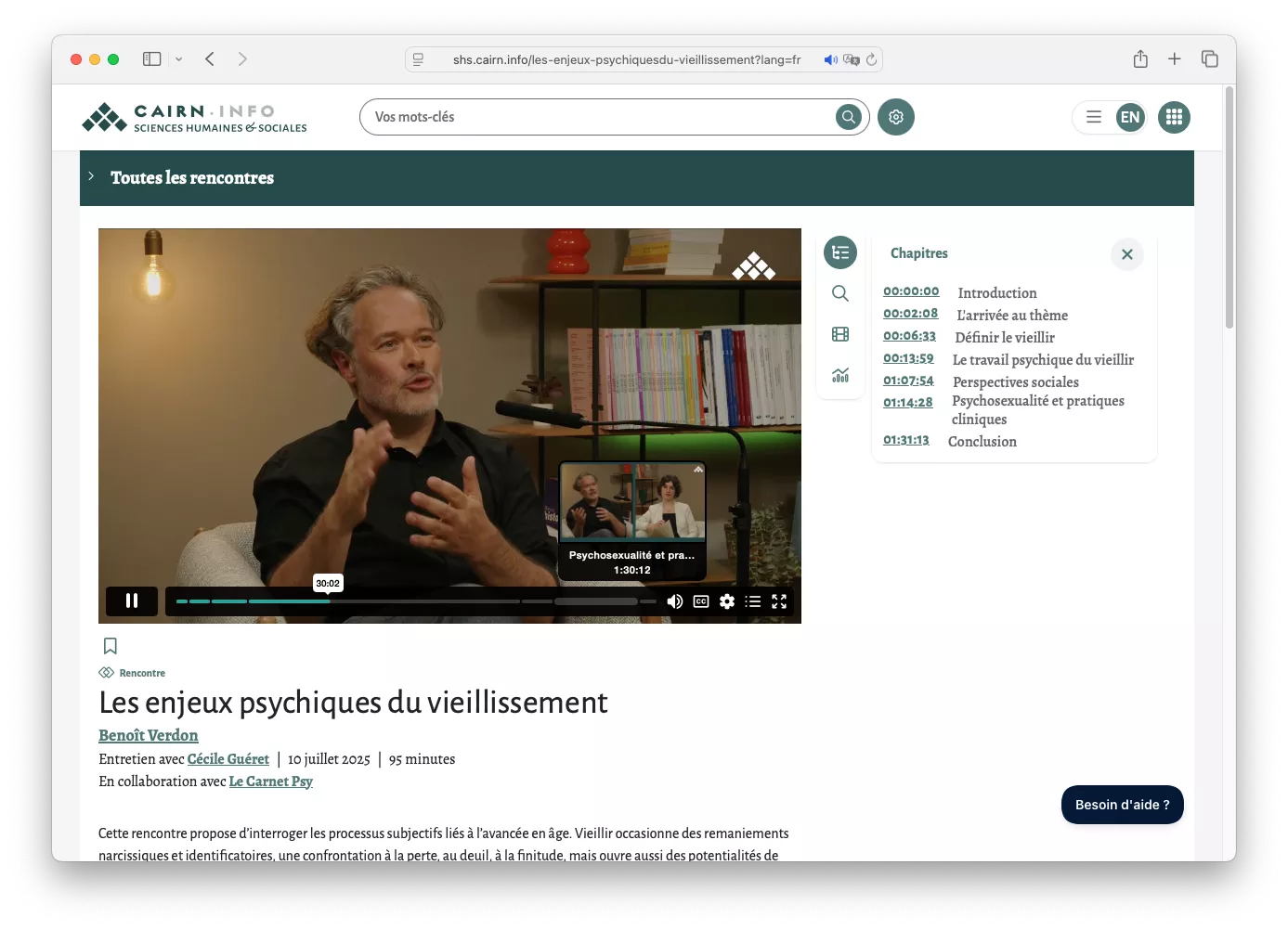Open the film strip side panel icon
Viewport: 1288px width, 930px height.
click(x=840, y=334)
